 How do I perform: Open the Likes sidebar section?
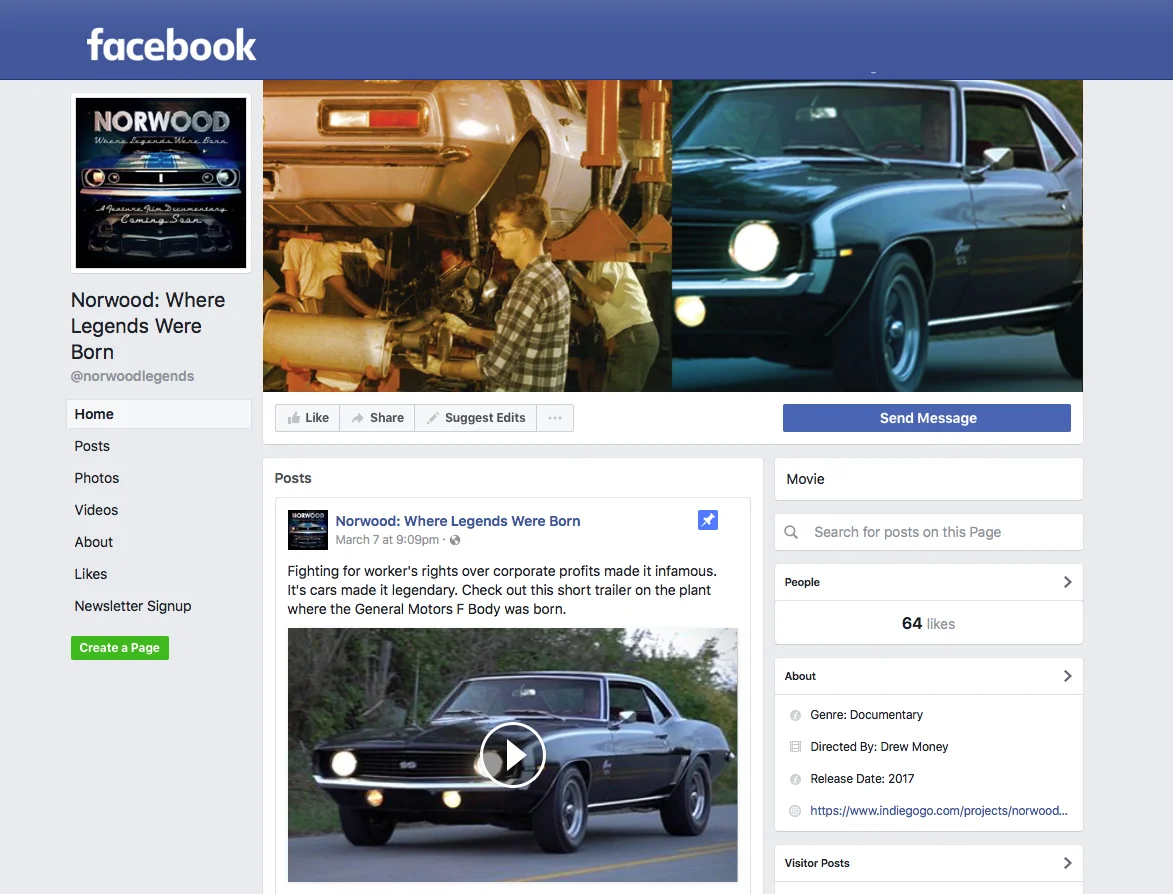pyautogui.click(x=91, y=574)
